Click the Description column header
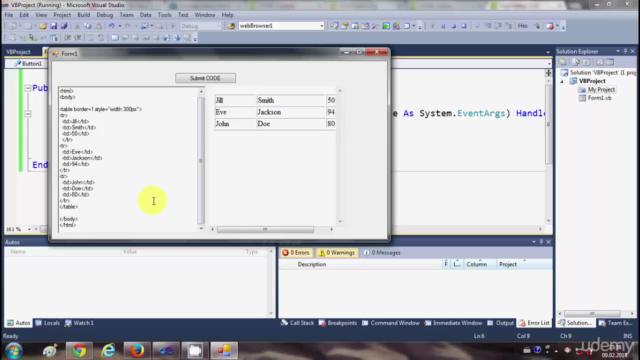 [312, 264]
